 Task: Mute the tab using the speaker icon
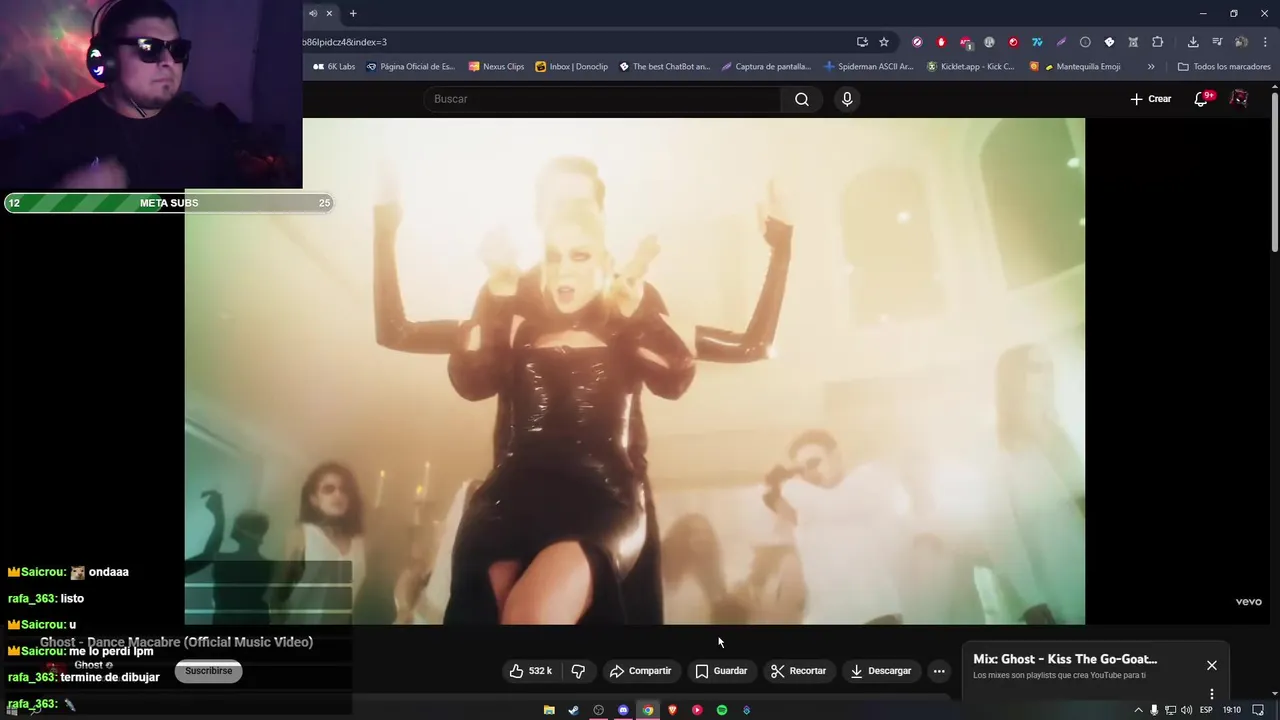click(313, 13)
